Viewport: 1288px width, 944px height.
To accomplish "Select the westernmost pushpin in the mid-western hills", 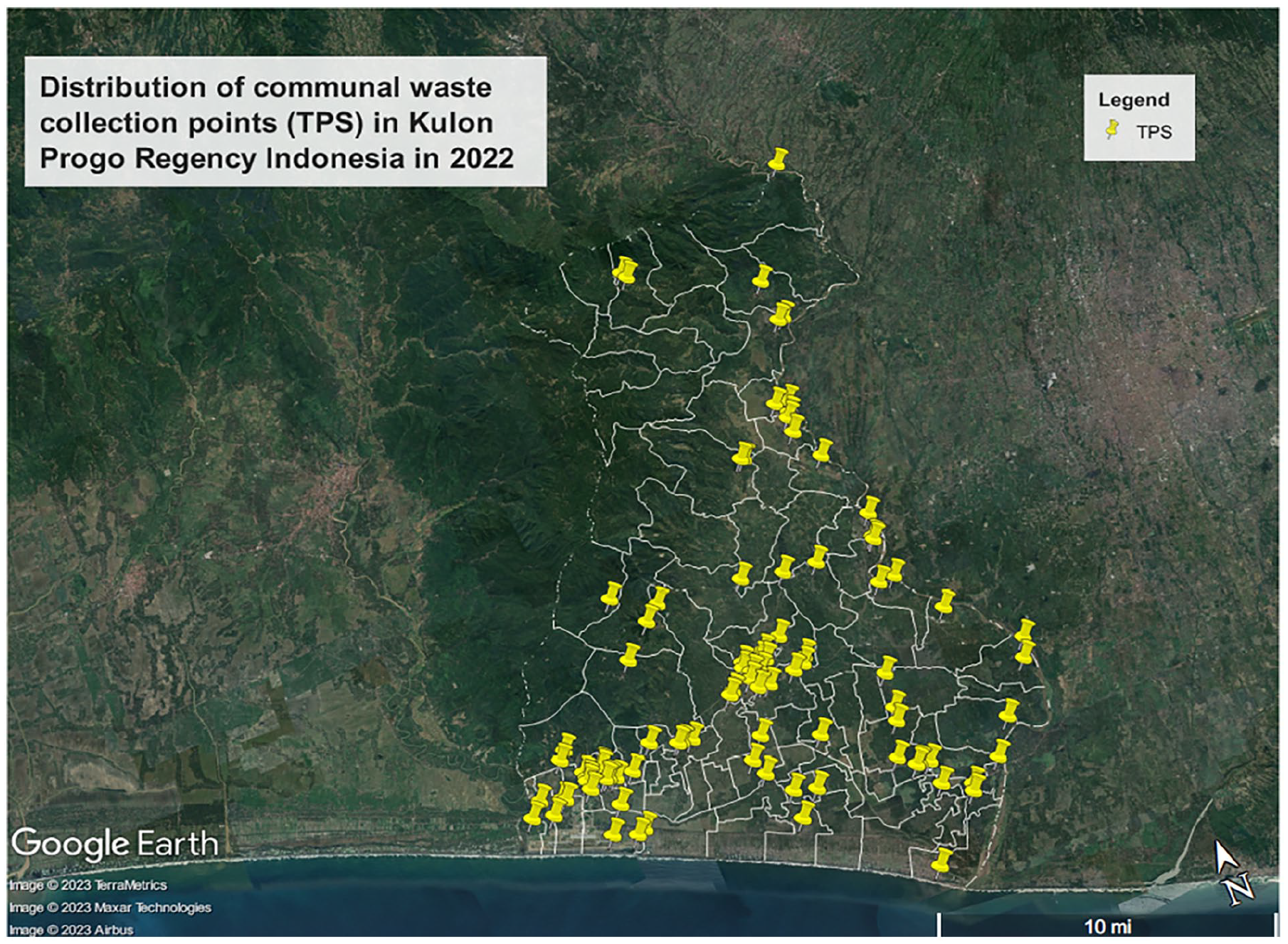I will 611,595.
